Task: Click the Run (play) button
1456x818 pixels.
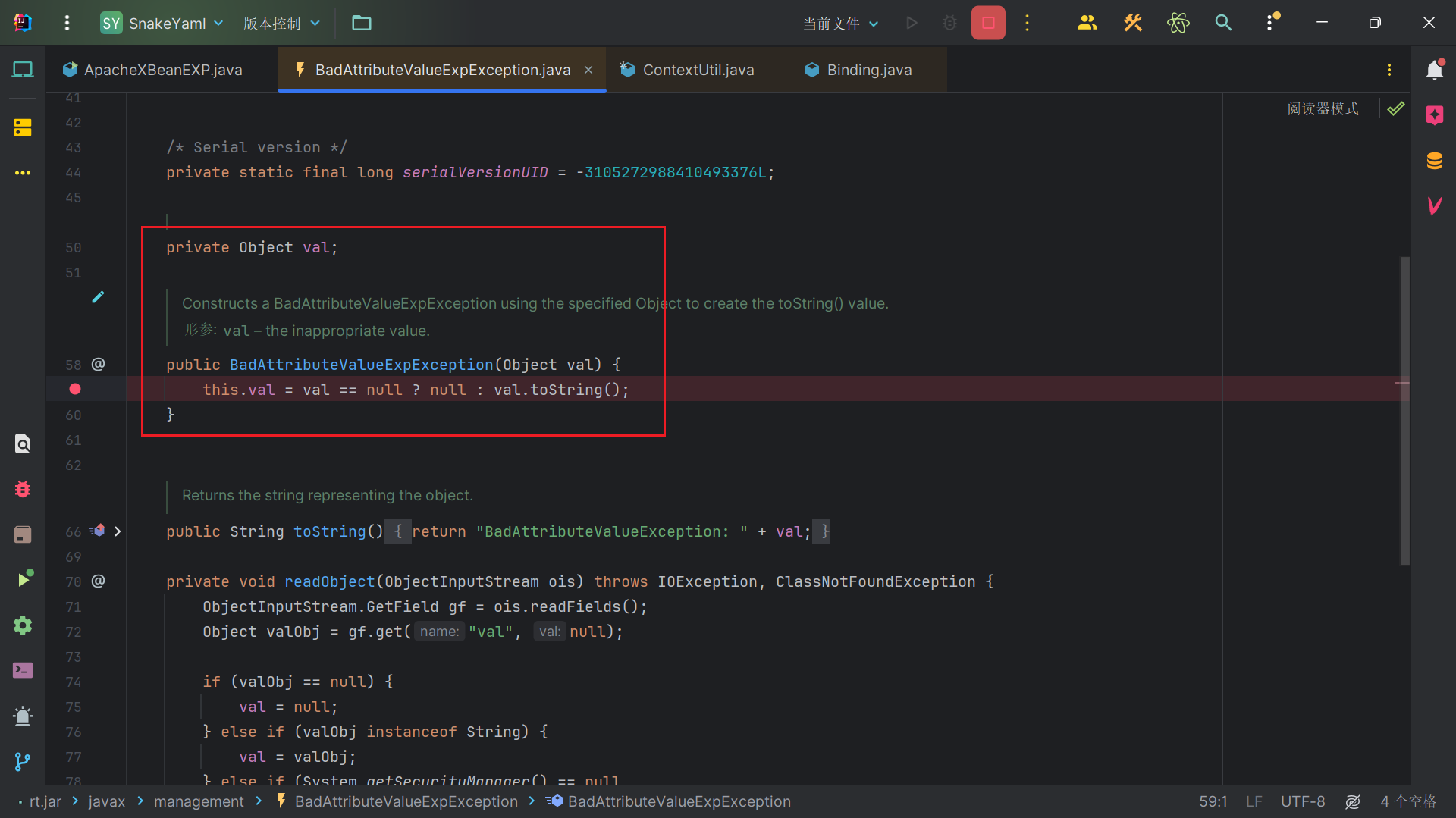Action: pyautogui.click(x=912, y=24)
